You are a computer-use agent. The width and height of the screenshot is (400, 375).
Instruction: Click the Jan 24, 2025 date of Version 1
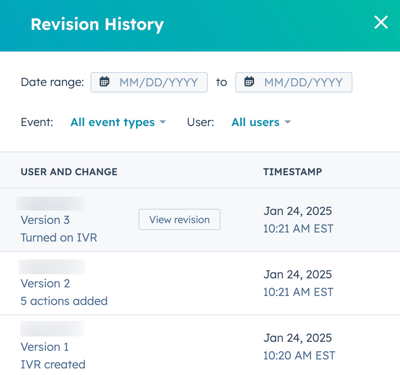298,338
